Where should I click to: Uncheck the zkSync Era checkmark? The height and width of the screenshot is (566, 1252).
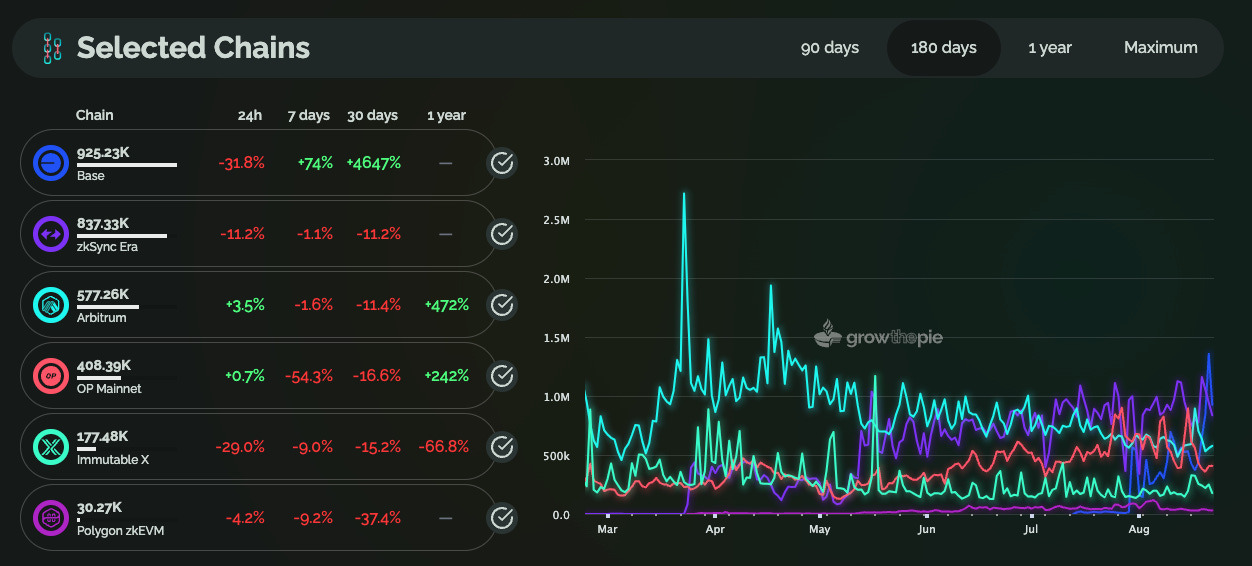coord(502,234)
